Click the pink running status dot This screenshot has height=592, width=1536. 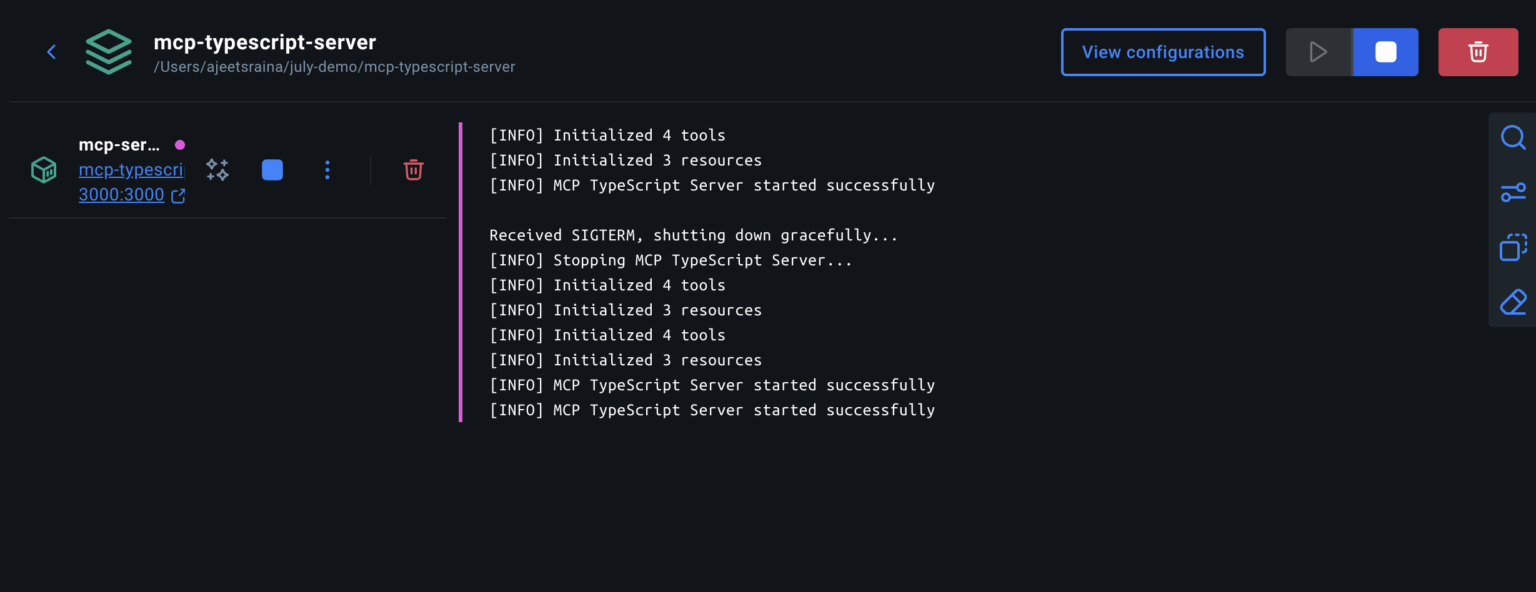pos(180,144)
